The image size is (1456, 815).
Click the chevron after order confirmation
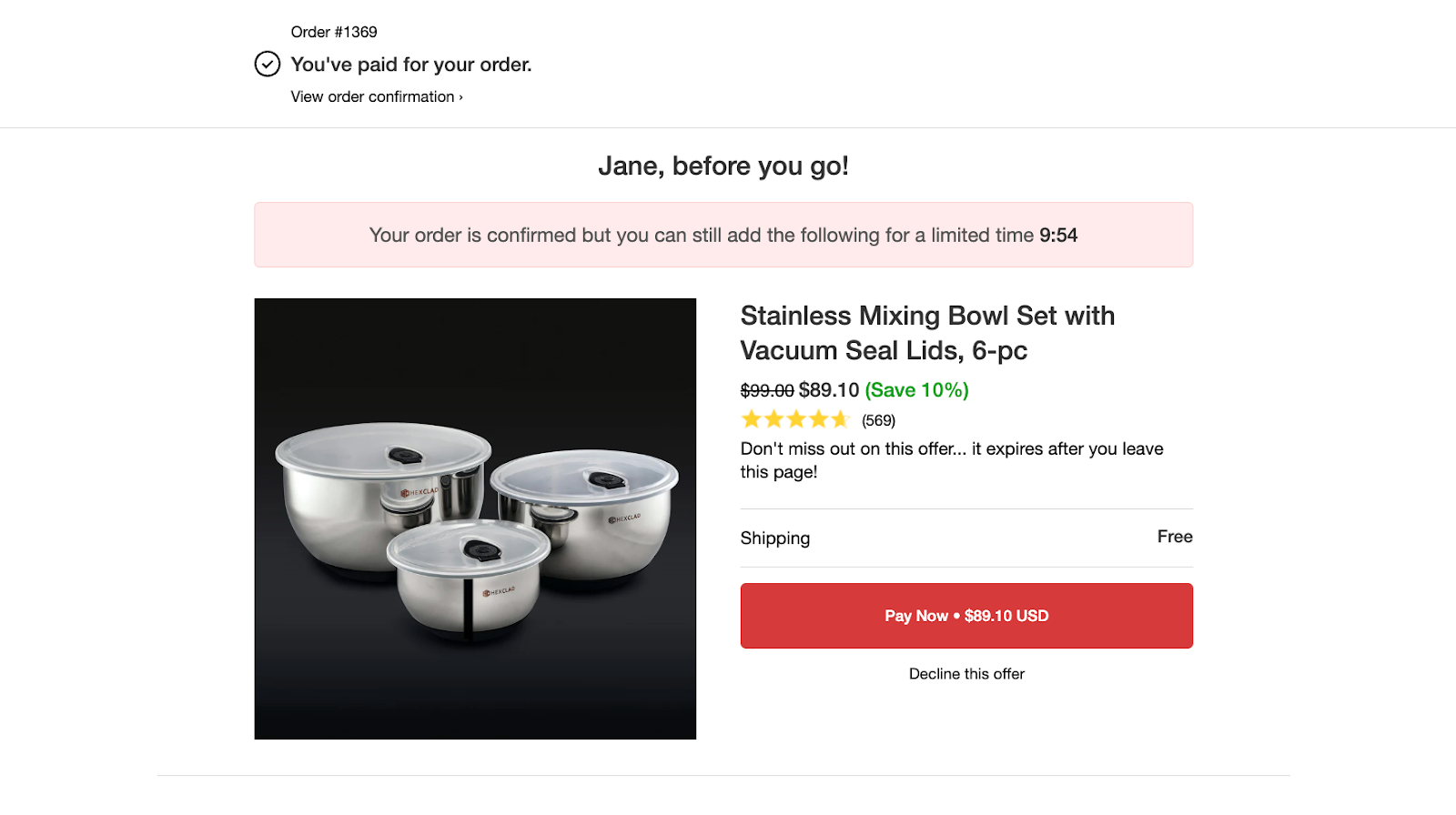click(x=461, y=97)
